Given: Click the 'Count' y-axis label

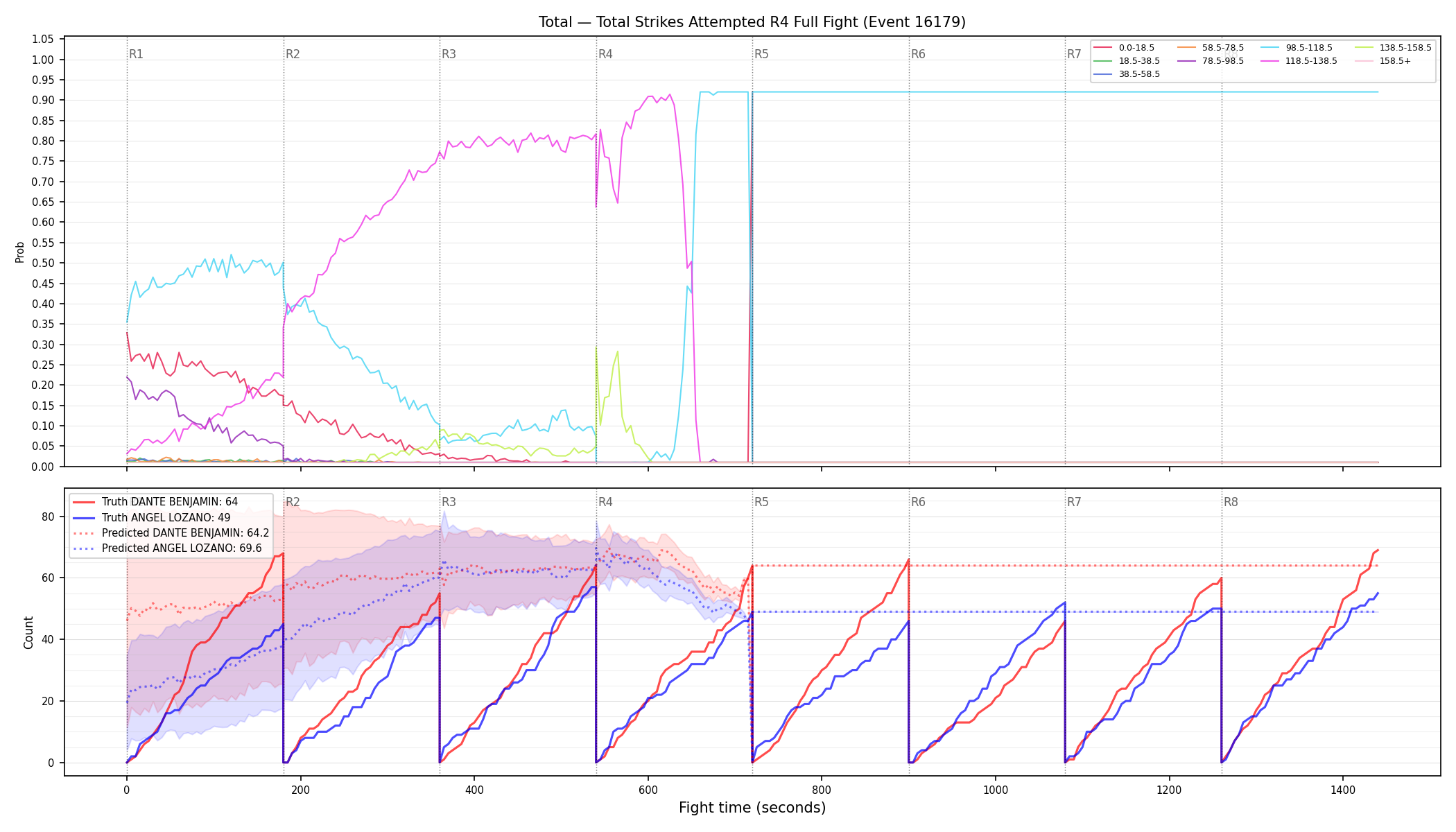Looking at the screenshot, I should tap(28, 632).
